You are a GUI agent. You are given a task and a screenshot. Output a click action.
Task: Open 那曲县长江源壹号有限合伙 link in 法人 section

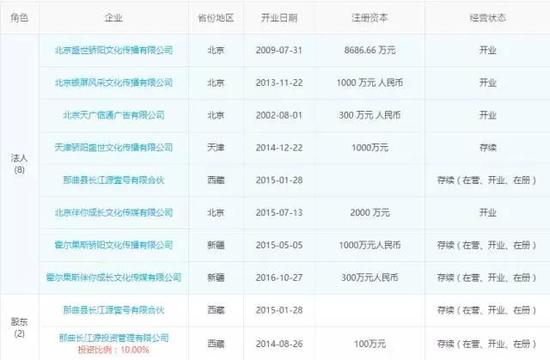click(114, 180)
